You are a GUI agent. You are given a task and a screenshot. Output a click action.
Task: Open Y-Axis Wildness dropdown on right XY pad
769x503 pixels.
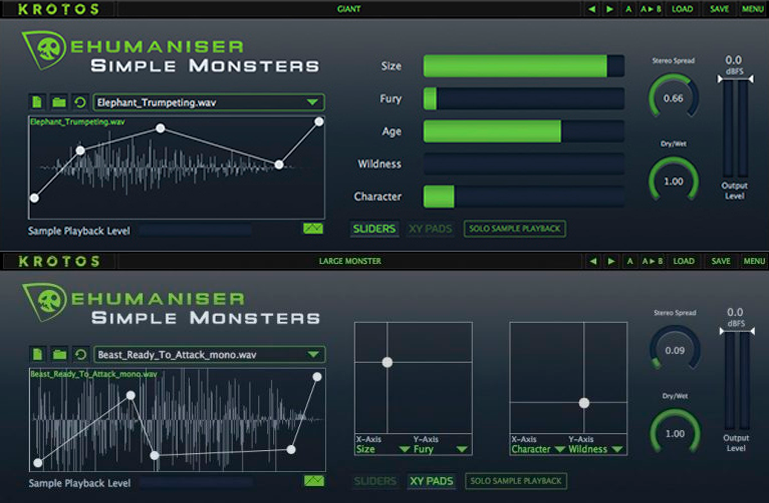click(x=596, y=449)
